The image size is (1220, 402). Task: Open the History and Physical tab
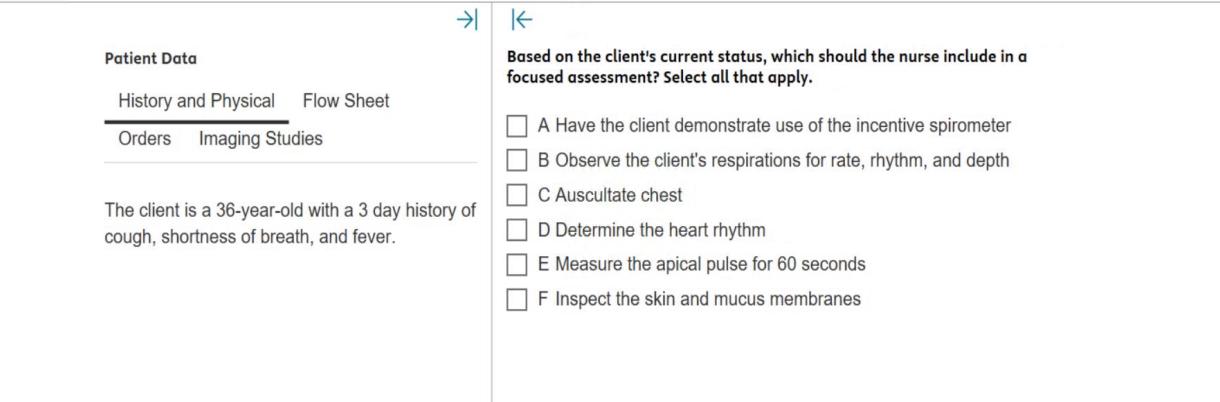click(x=196, y=101)
